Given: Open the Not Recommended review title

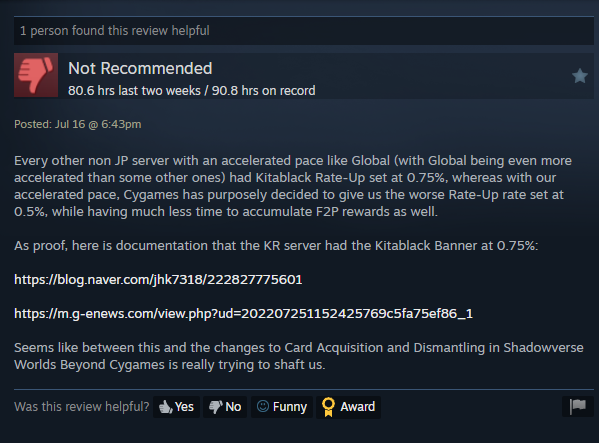Looking at the screenshot, I should (140, 68).
